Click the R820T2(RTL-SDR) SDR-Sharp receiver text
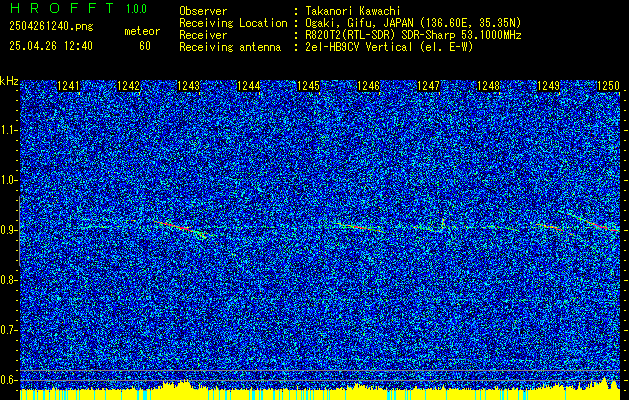 (413, 35)
